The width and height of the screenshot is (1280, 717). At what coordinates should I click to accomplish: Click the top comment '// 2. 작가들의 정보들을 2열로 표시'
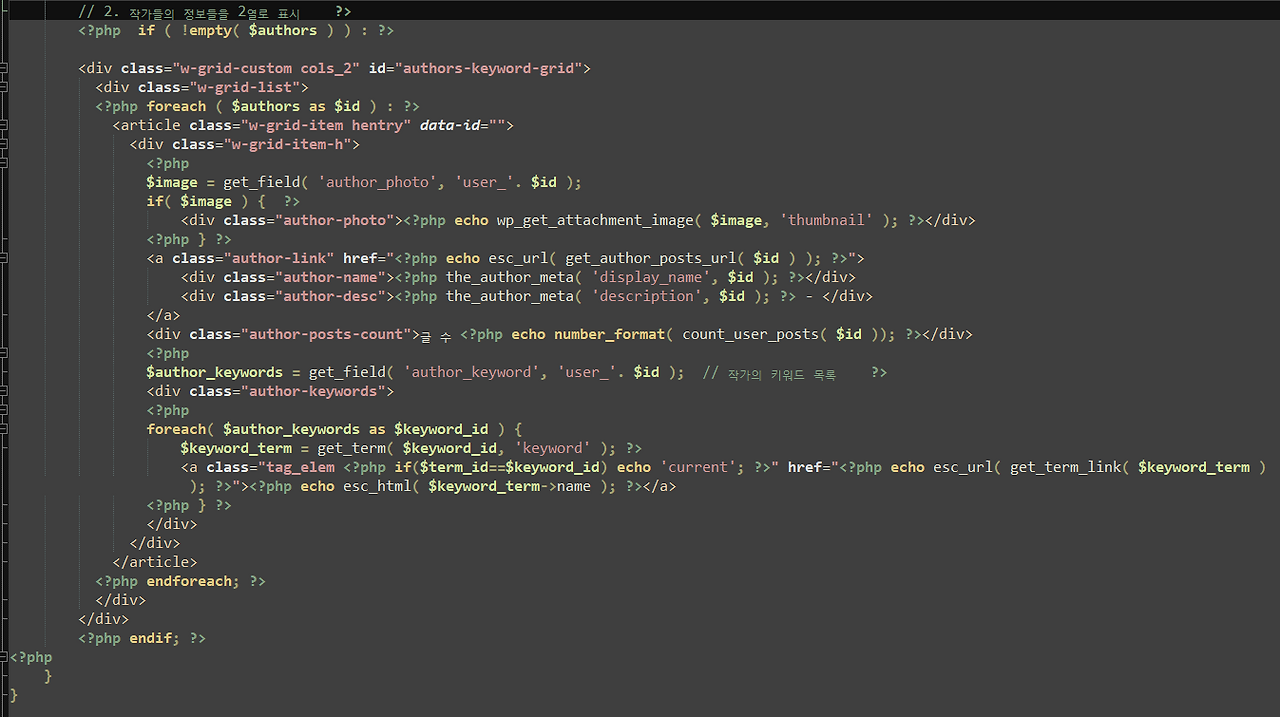[x=190, y=12]
